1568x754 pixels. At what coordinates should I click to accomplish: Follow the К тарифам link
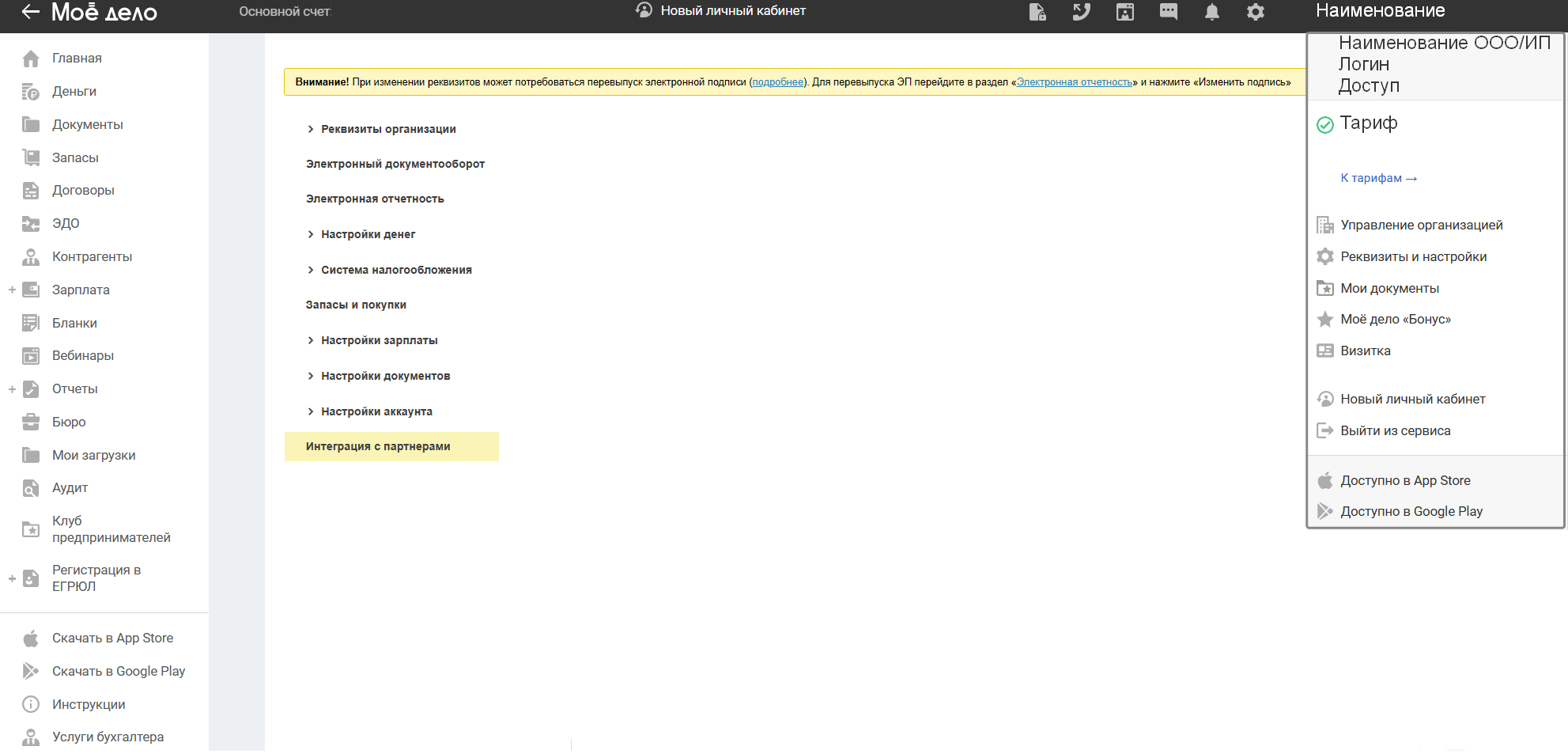(1378, 178)
